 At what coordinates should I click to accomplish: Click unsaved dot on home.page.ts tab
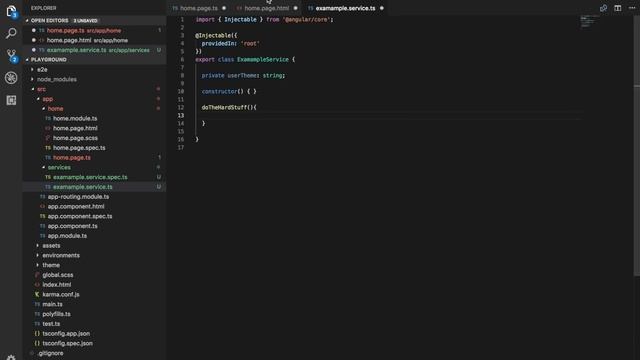click(224, 8)
